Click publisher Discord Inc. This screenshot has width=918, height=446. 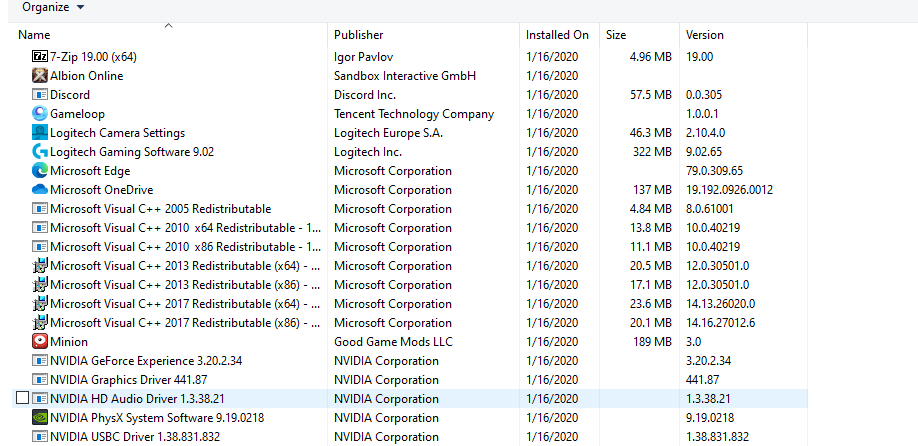tap(365, 95)
